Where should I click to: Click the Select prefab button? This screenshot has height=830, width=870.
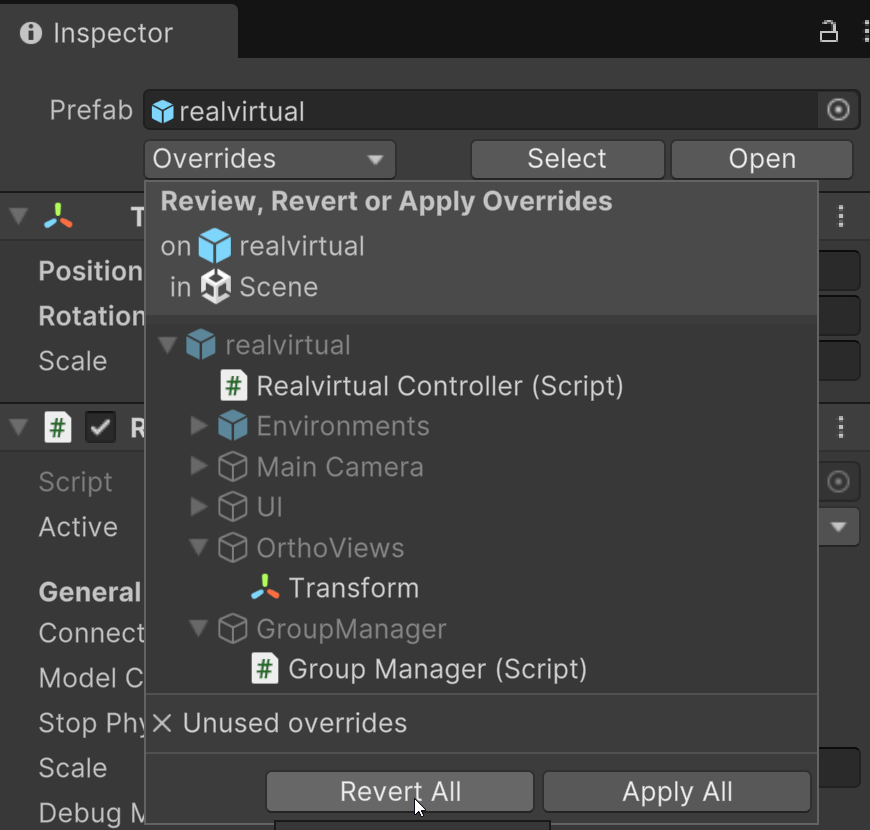tap(567, 159)
